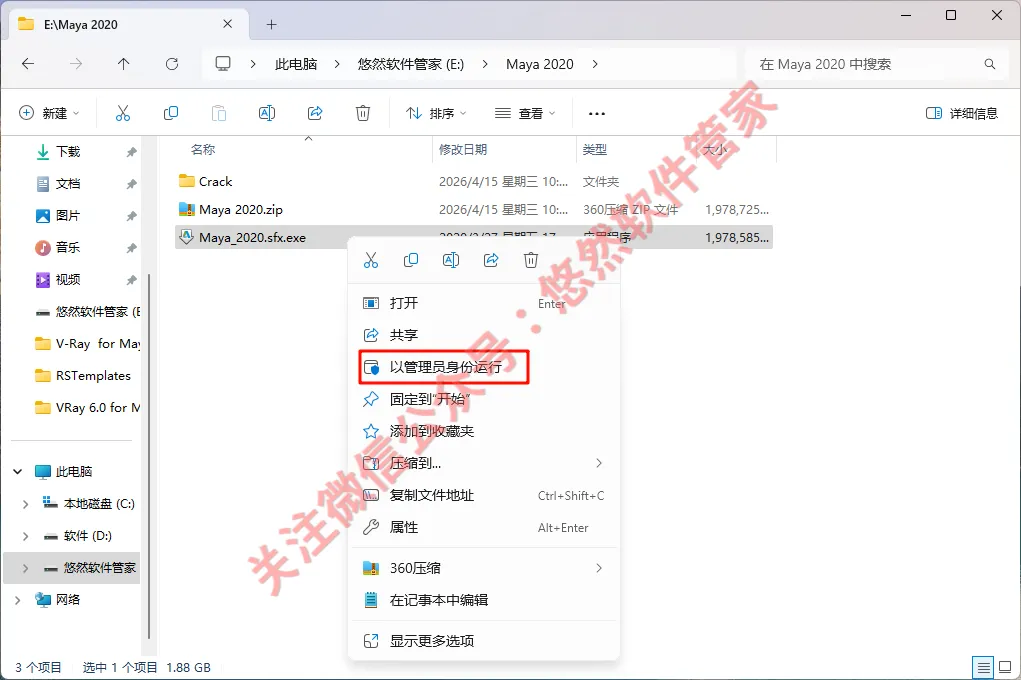Screen dimensions: 1021x680
Task: Go back with the back arrow
Action: coord(28,64)
